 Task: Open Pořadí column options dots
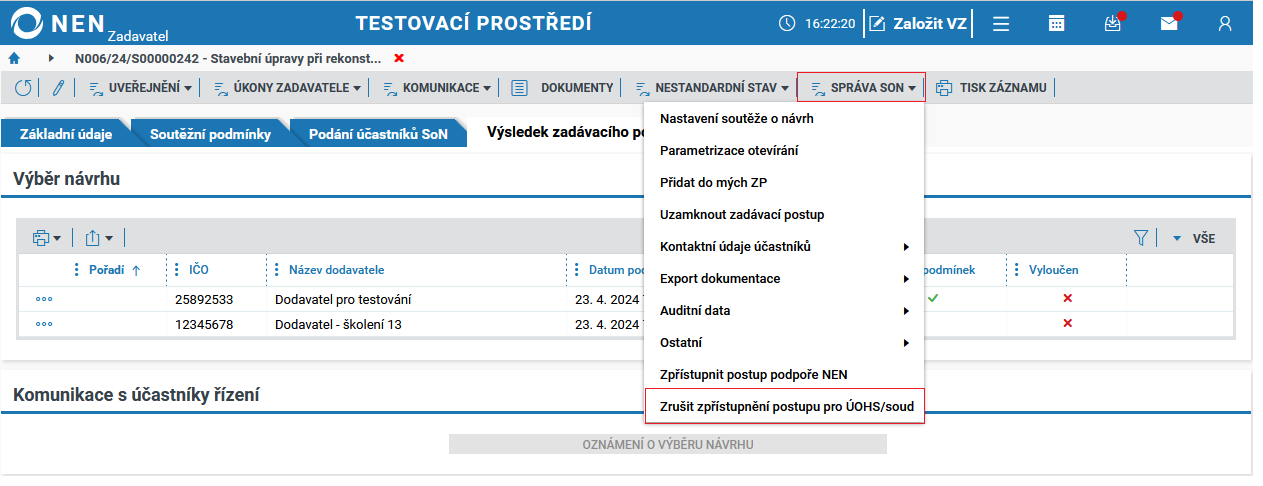tap(76, 270)
